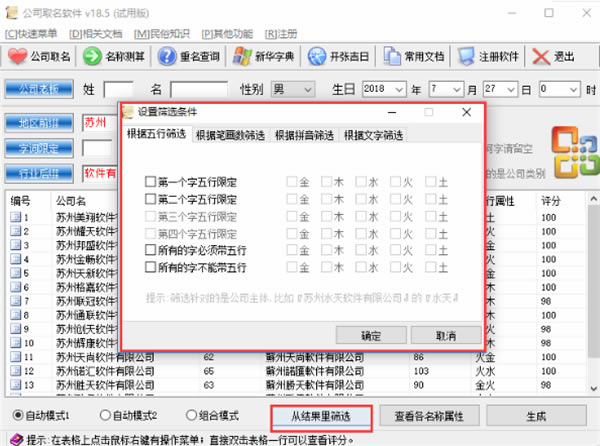
Task: Open the [D]相关文档 menu
Action: 96,34
